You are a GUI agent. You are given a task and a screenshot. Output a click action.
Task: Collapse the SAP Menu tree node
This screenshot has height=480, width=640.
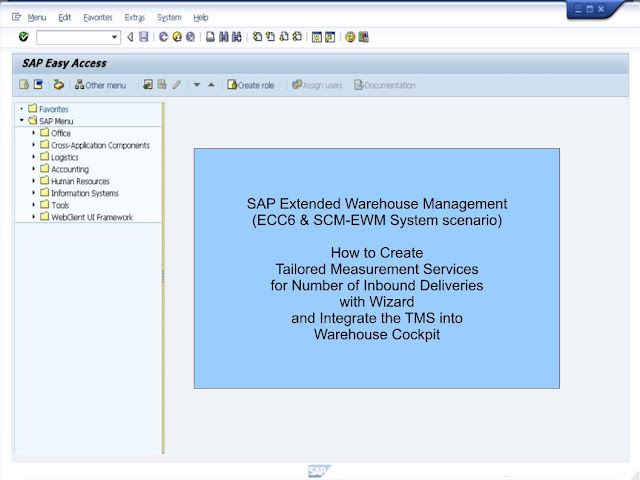coord(22,120)
